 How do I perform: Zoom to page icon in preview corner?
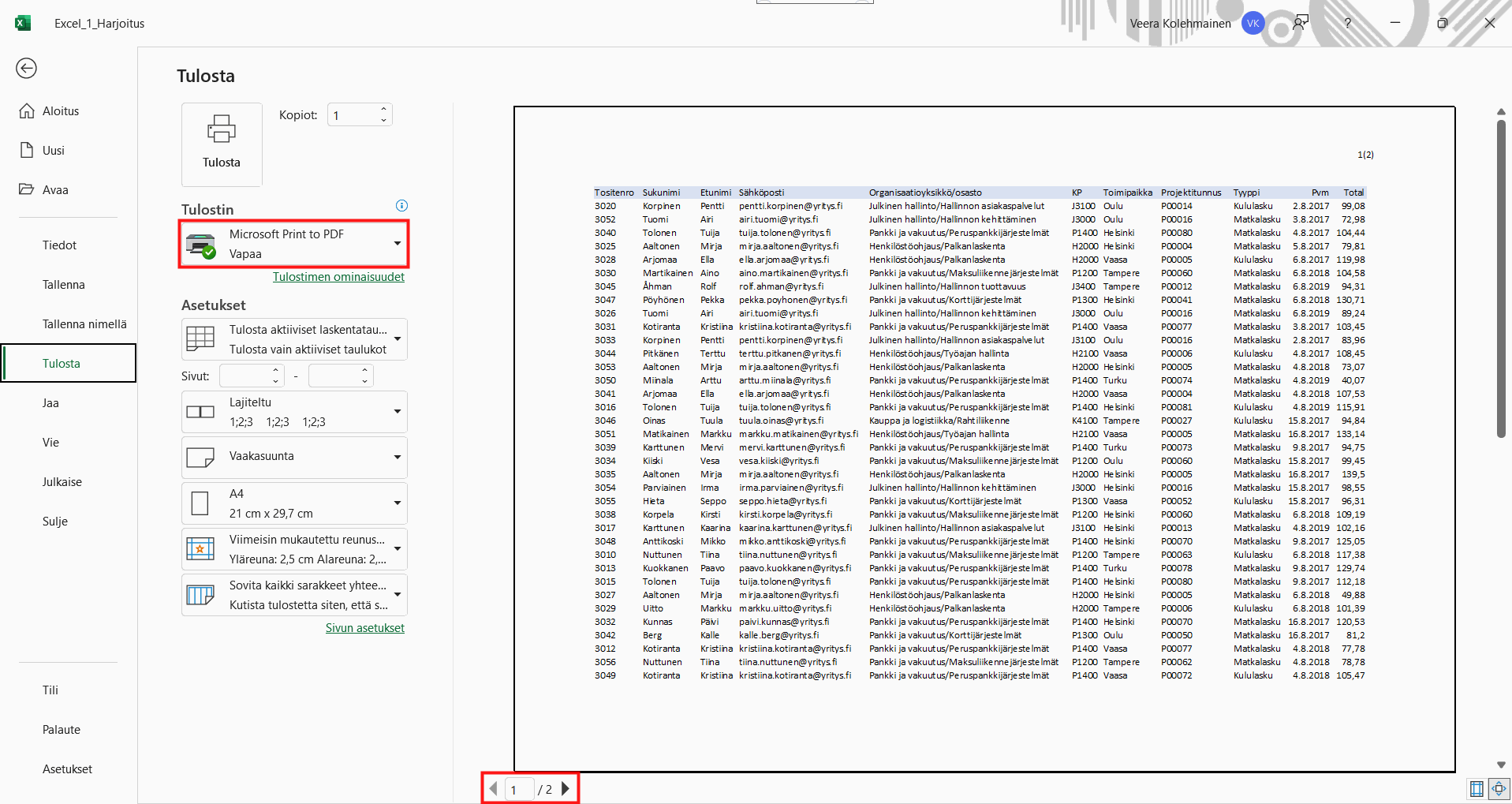[x=1499, y=788]
